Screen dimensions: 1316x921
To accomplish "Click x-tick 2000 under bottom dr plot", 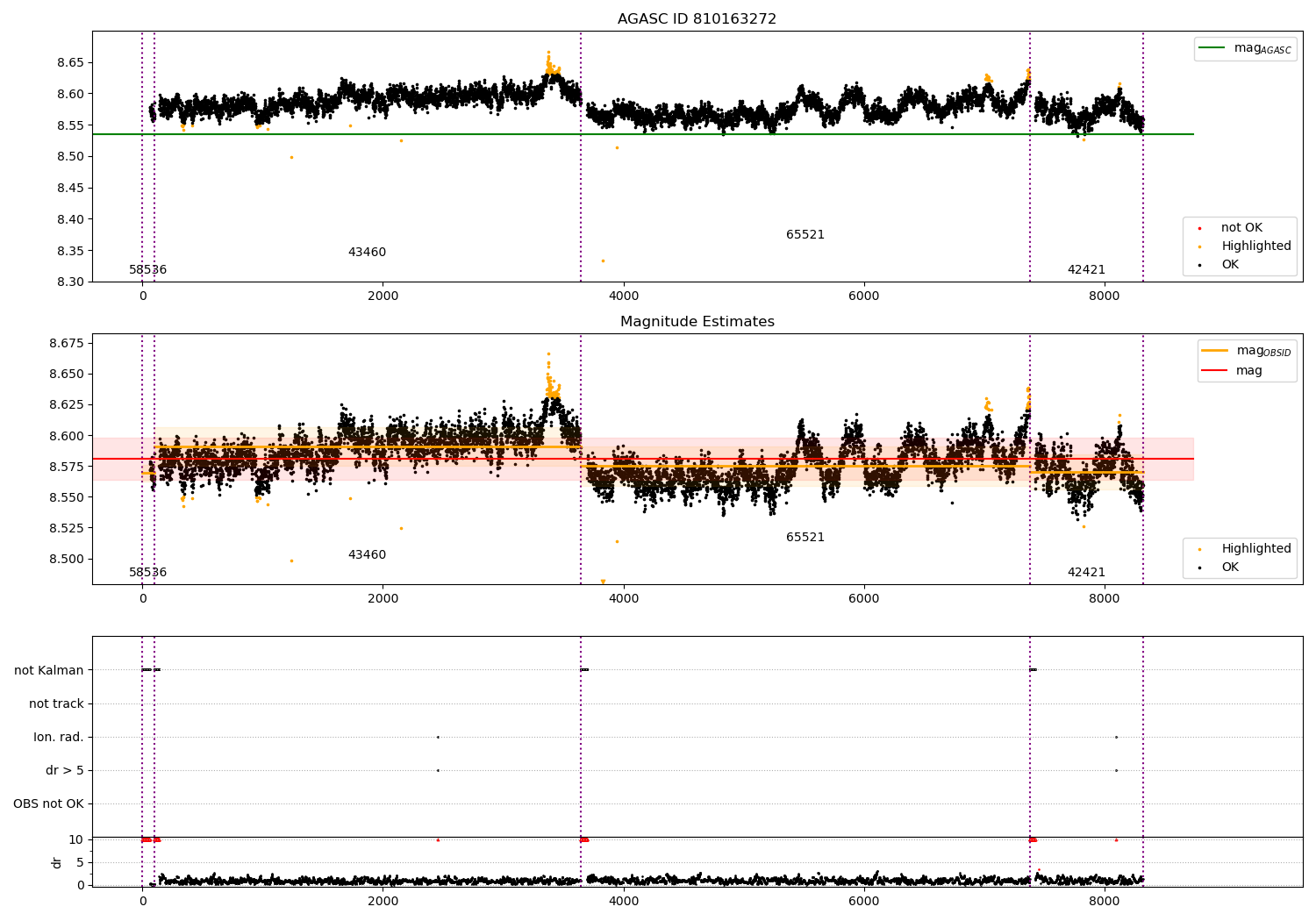I will pyautogui.click(x=383, y=901).
